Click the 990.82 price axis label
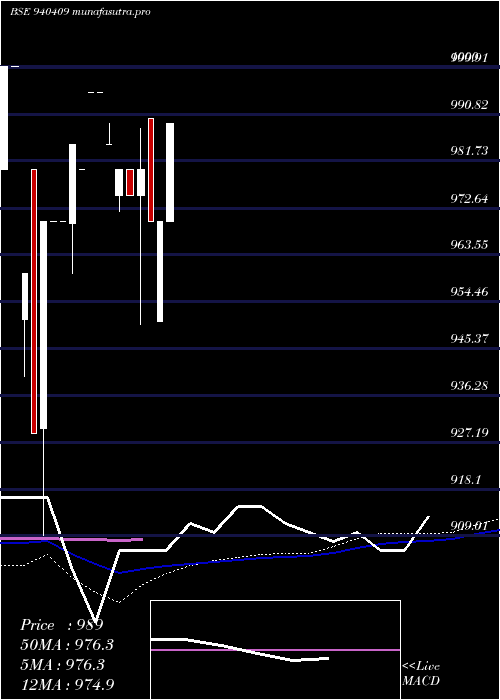Image resolution: width=500 pixels, height=700 pixels. point(468,104)
